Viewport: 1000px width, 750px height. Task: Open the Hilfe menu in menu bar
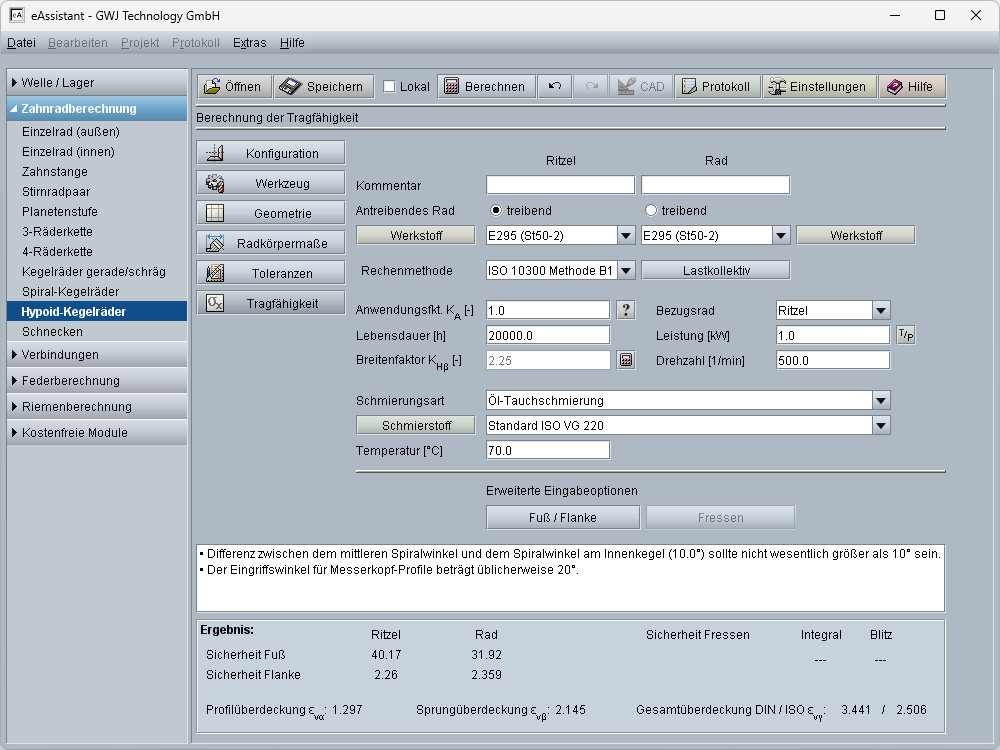(292, 43)
